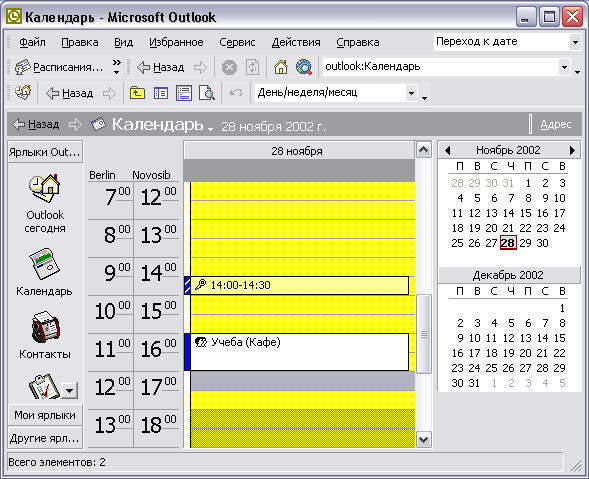Click the Stop icon in Web toolbar

229,68
